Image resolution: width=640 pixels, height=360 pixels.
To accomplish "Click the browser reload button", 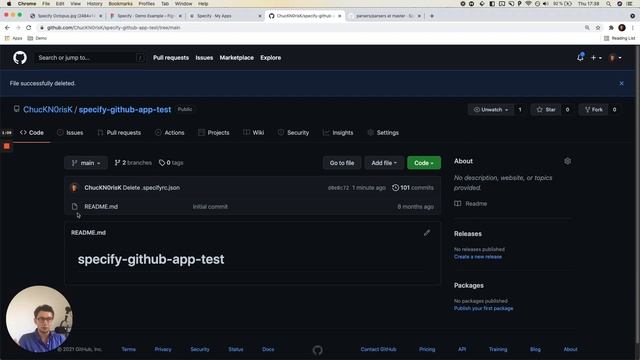I will coord(29,27).
